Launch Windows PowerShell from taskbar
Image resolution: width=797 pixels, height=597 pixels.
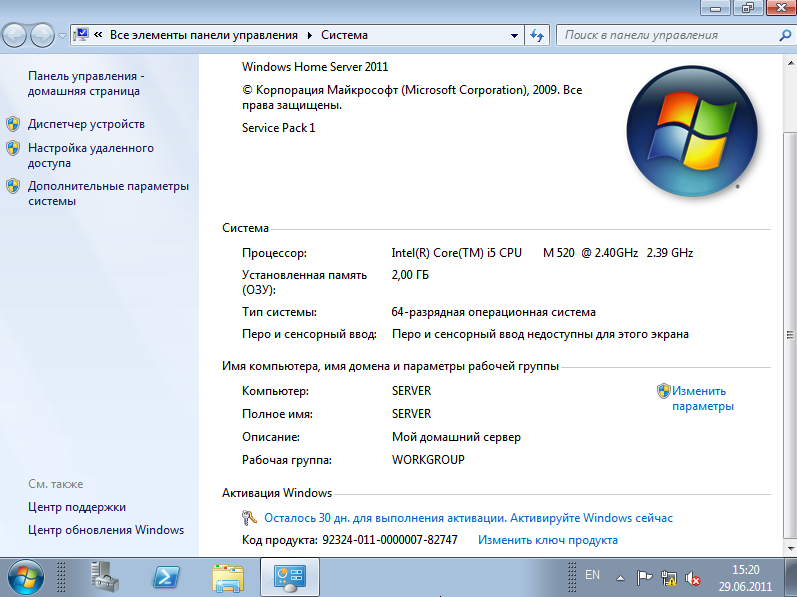point(166,577)
